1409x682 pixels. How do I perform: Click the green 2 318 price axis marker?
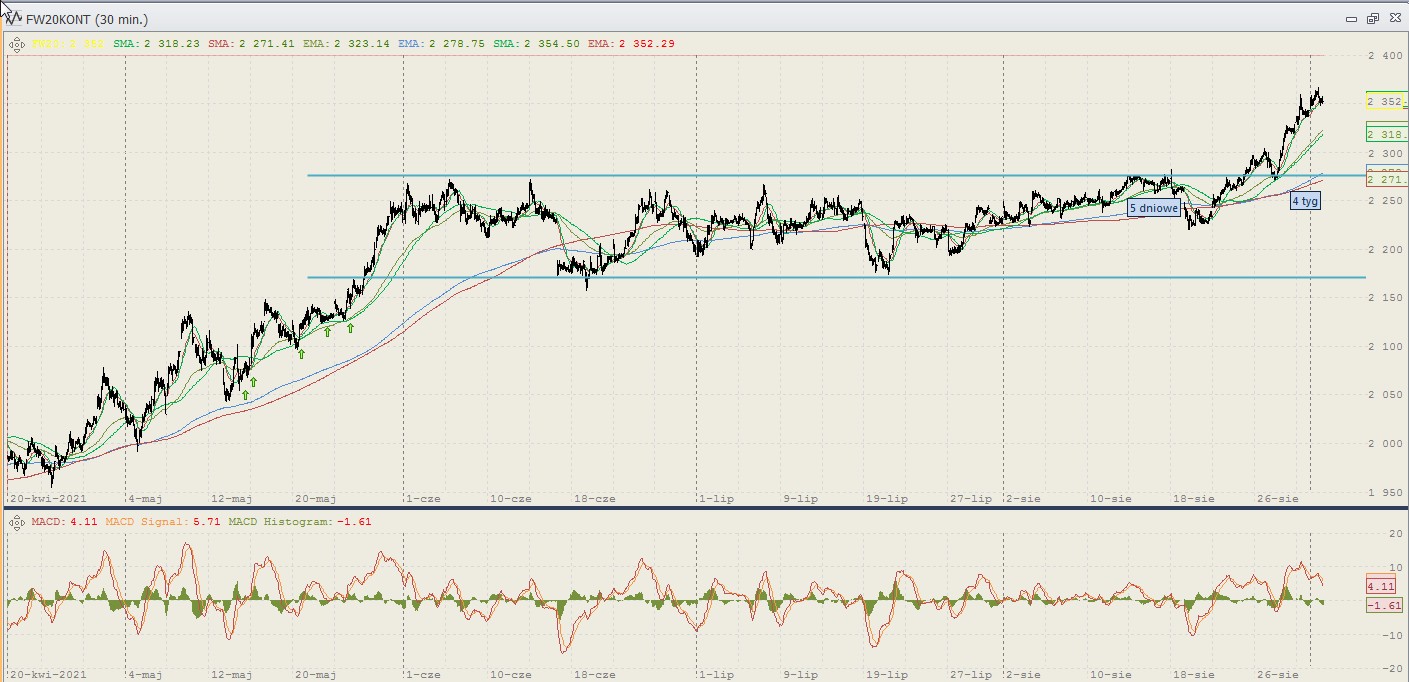1386,133
